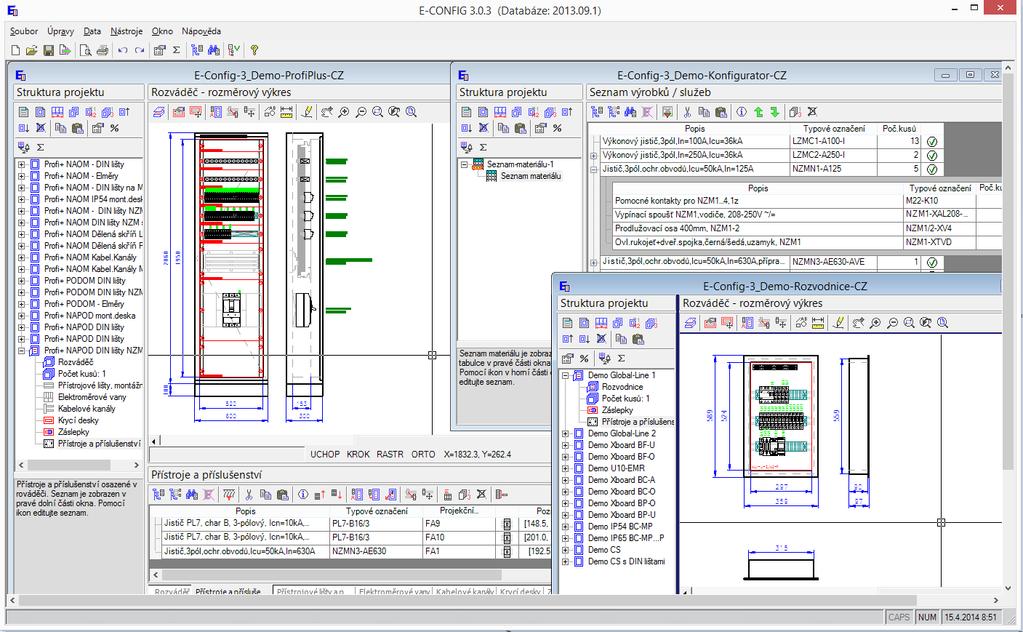This screenshot has height=632, width=1023.
Task: Click scissors cut icon in Konfigurator product toolbar
Action: tap(688, 112)
